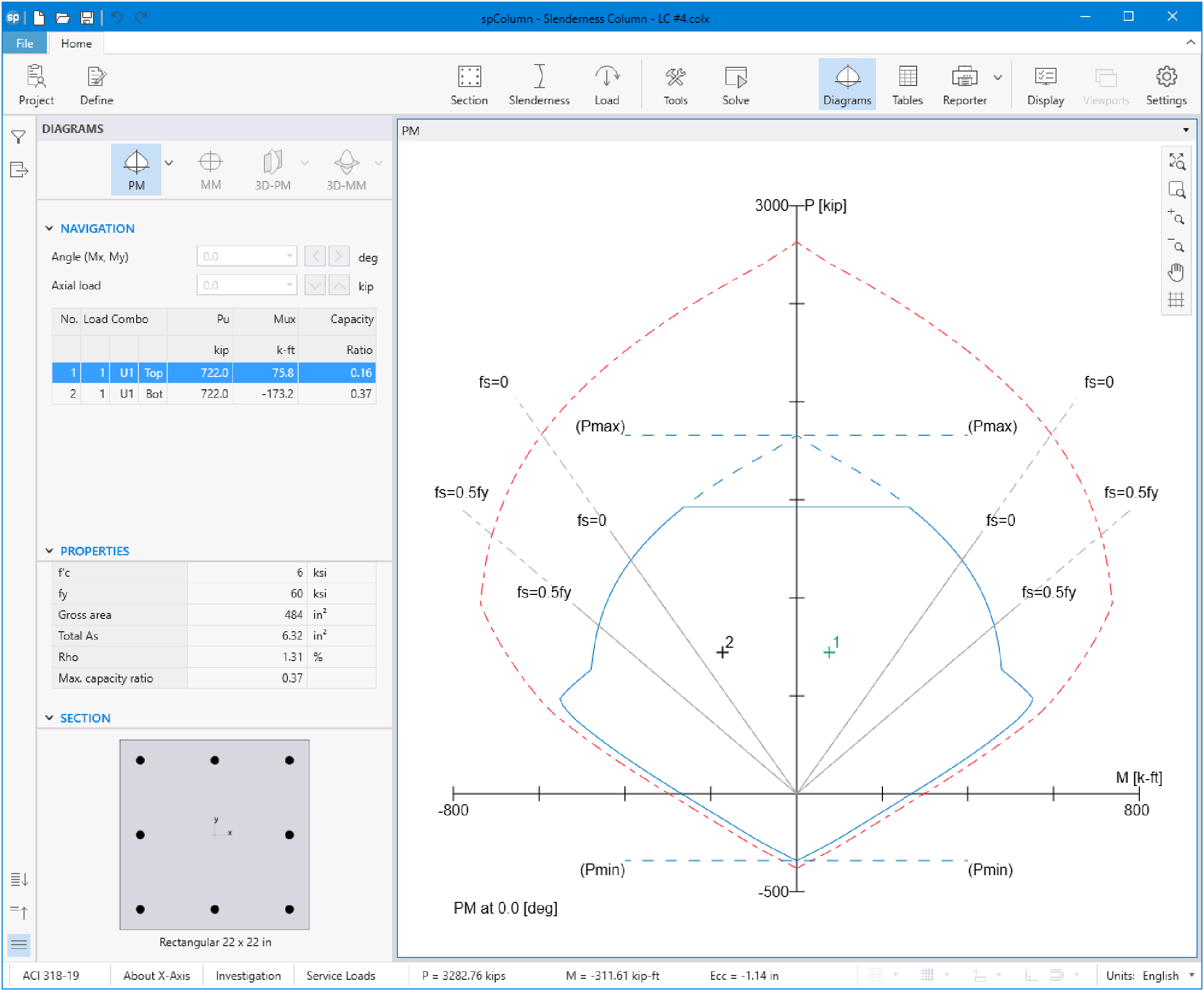Open the Angle (Mx, My) combo box

247,256
